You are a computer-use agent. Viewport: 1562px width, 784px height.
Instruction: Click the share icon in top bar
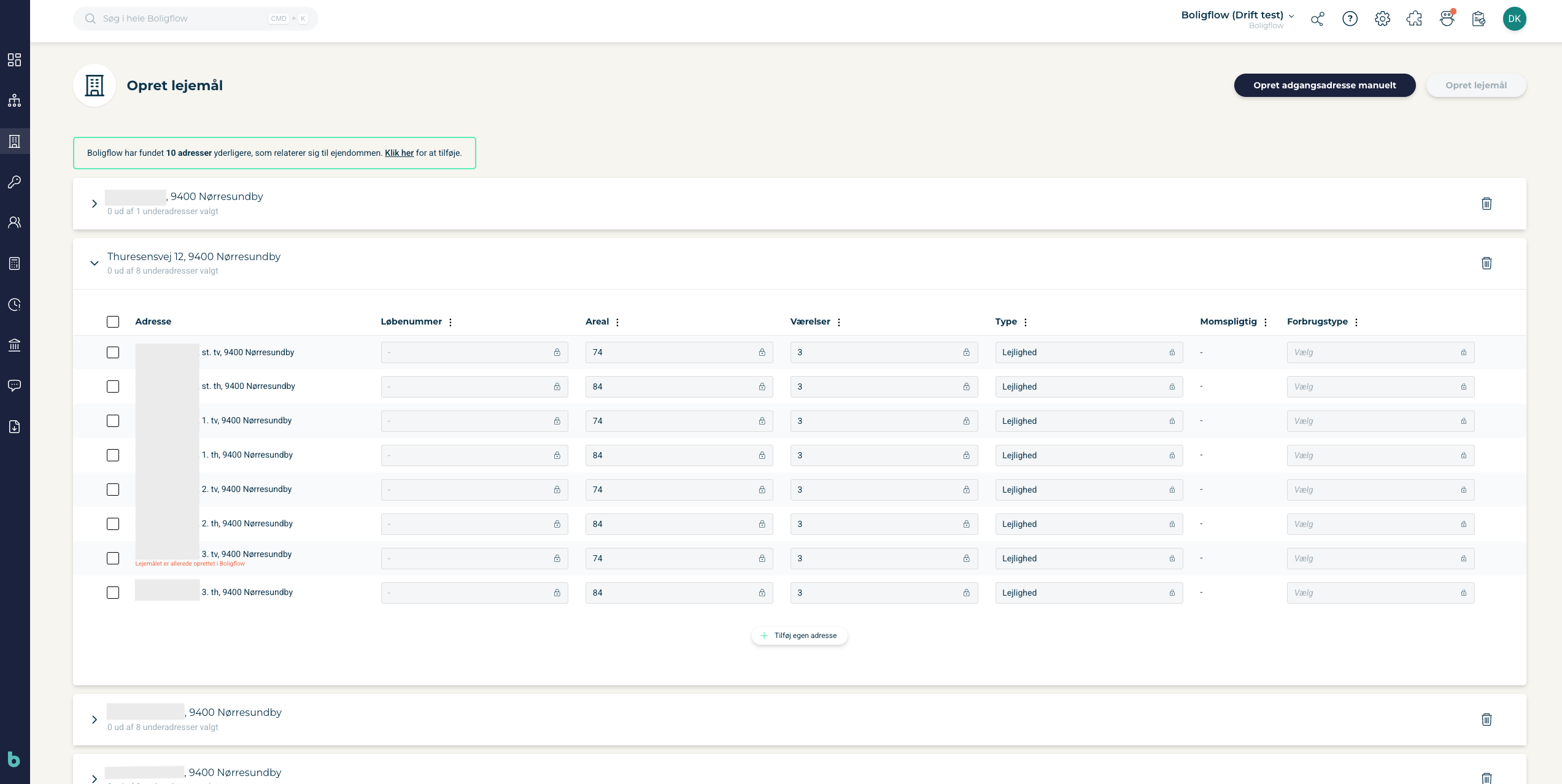point(1317,19)
